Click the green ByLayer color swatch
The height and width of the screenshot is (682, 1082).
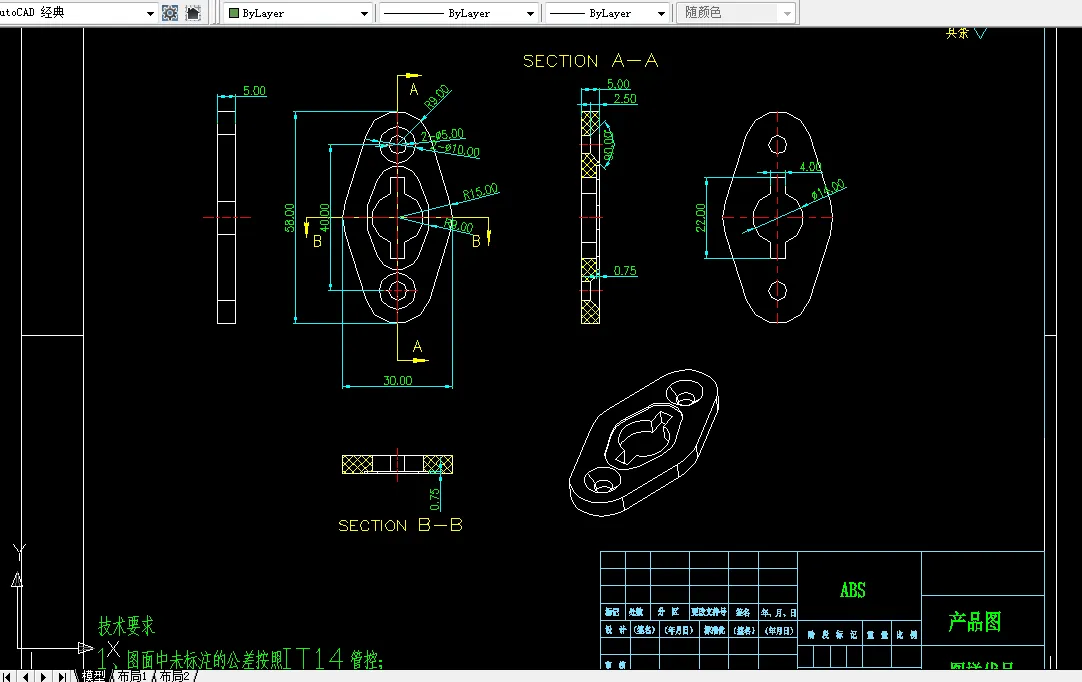[234, 14]
